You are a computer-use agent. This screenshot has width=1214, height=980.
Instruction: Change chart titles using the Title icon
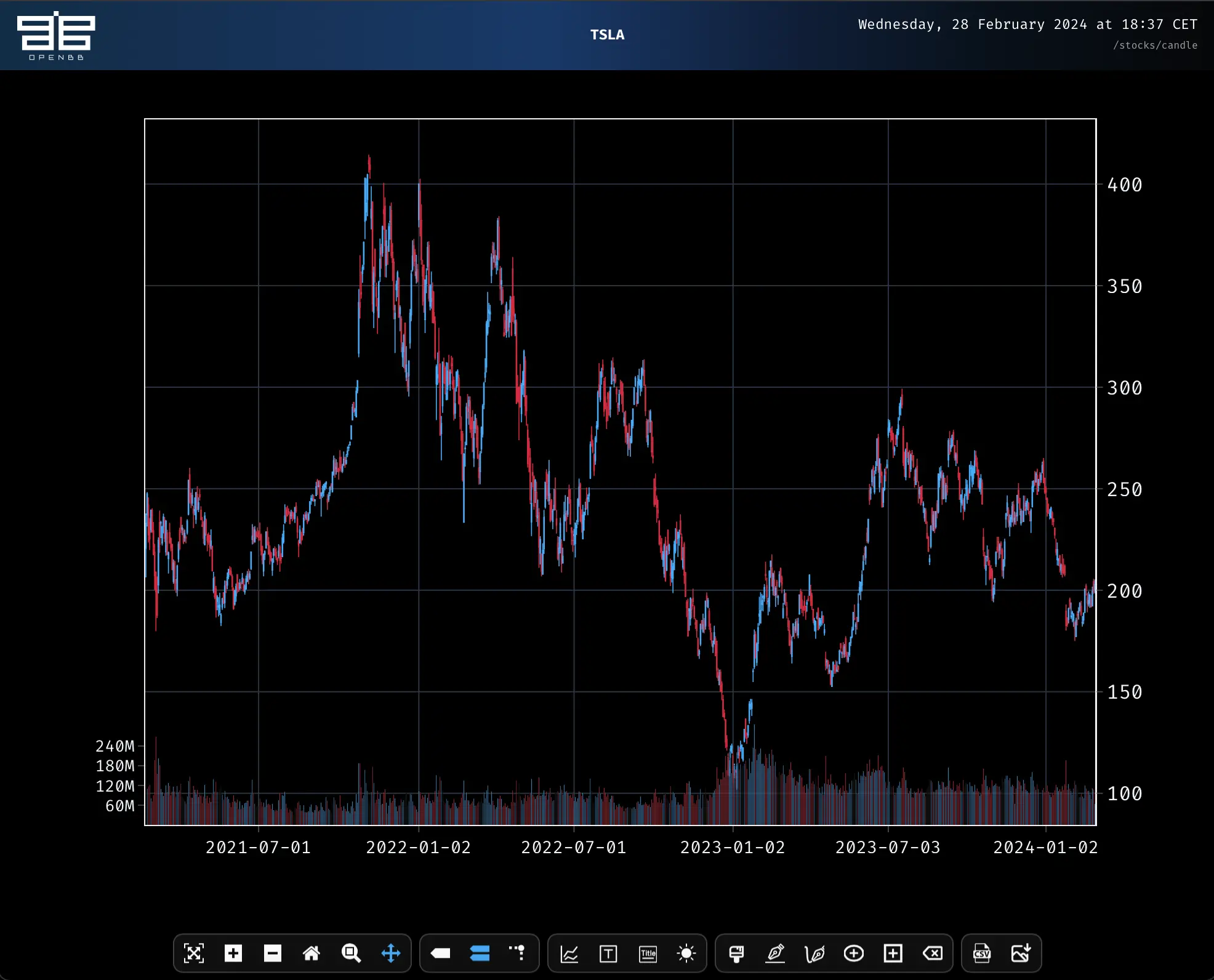[x=648, y=954]
